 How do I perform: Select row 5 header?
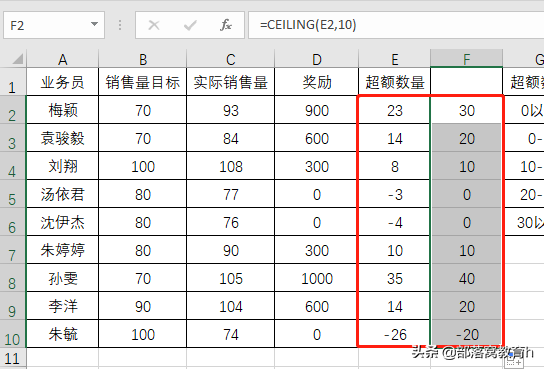click(x=12, y=194)
